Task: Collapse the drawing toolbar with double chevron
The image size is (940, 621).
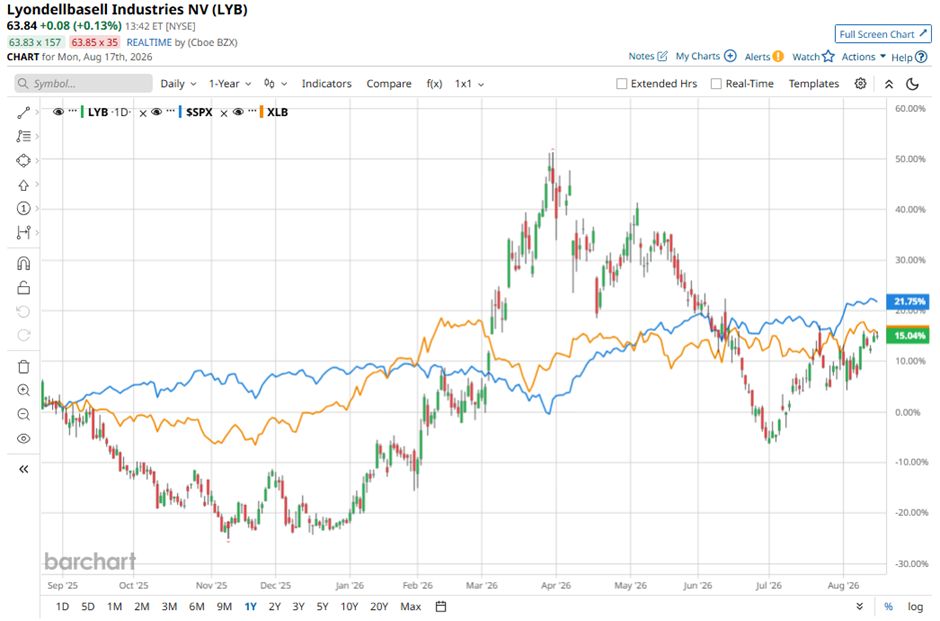Action: click(x=23, y=469)
